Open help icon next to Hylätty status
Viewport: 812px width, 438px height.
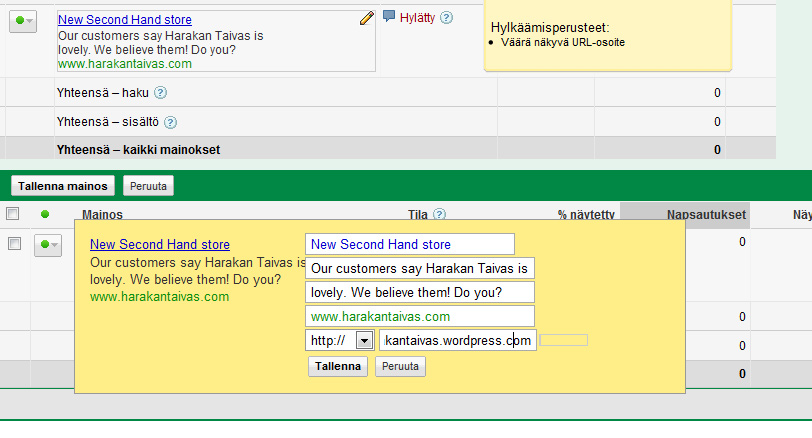(446, 18)
